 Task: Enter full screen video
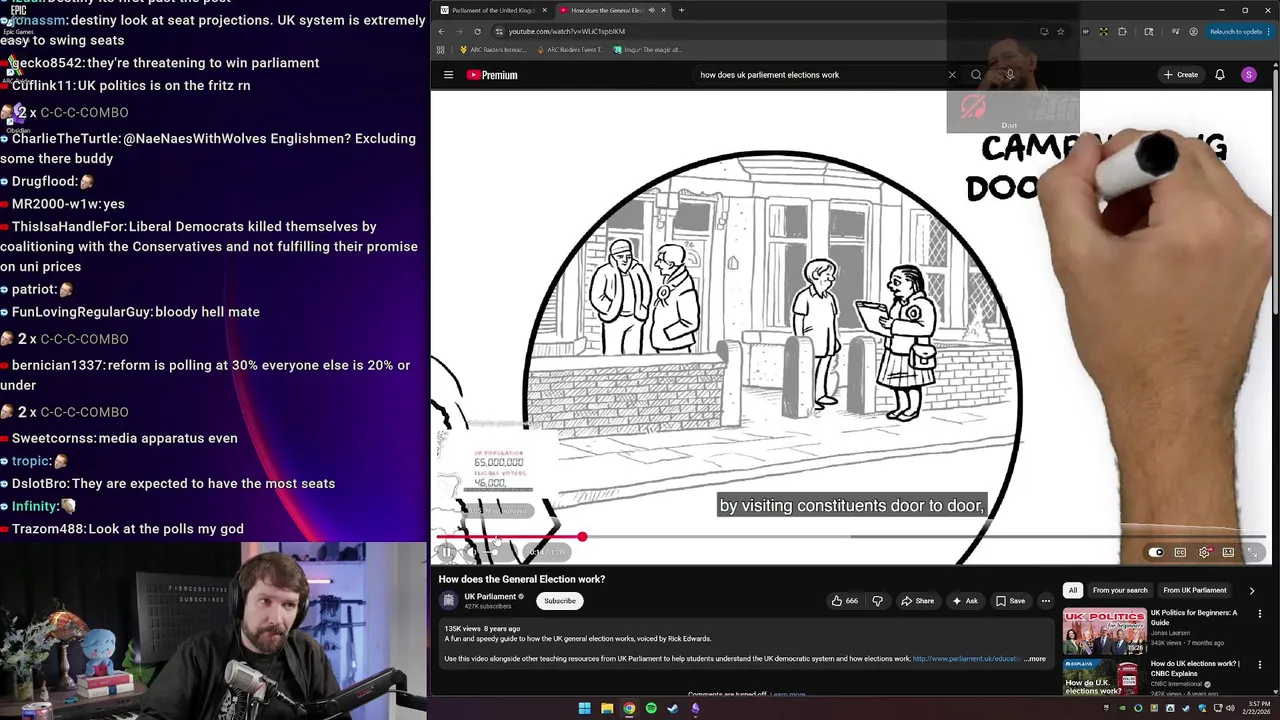[x=1252, y=552]
